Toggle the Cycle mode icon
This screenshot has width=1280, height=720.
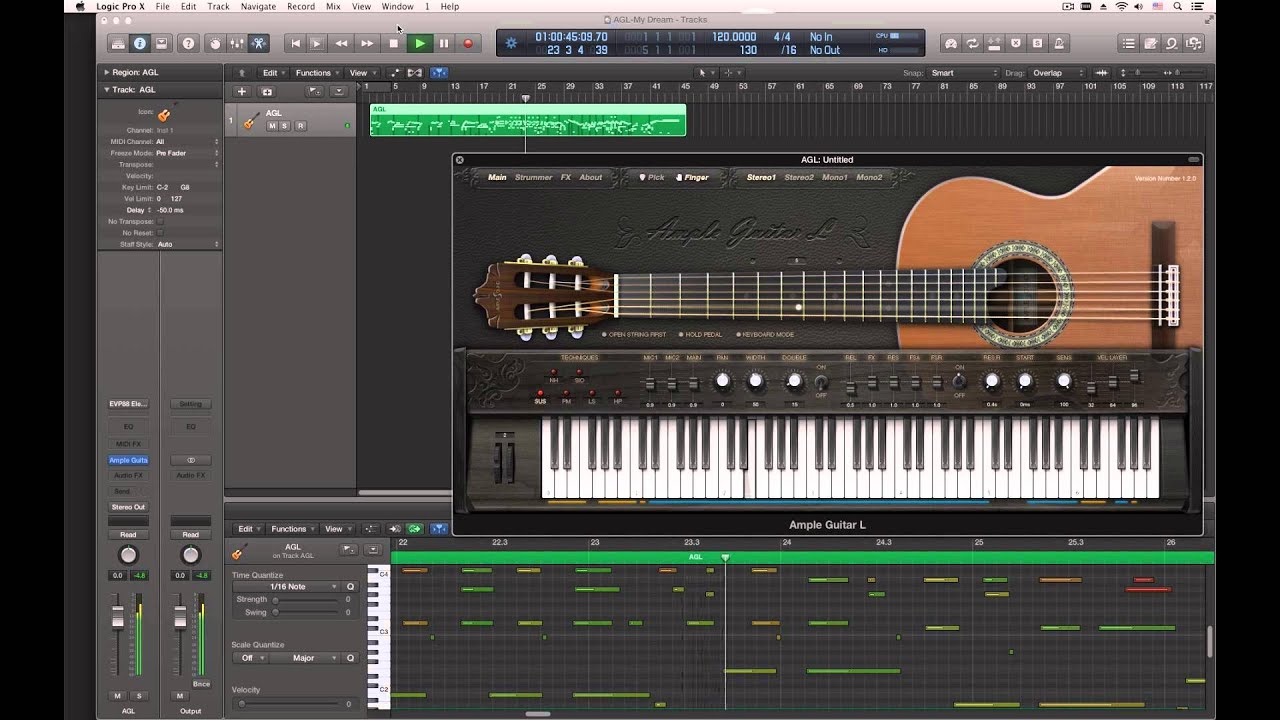pyautogui.click(x=972, y=43)
